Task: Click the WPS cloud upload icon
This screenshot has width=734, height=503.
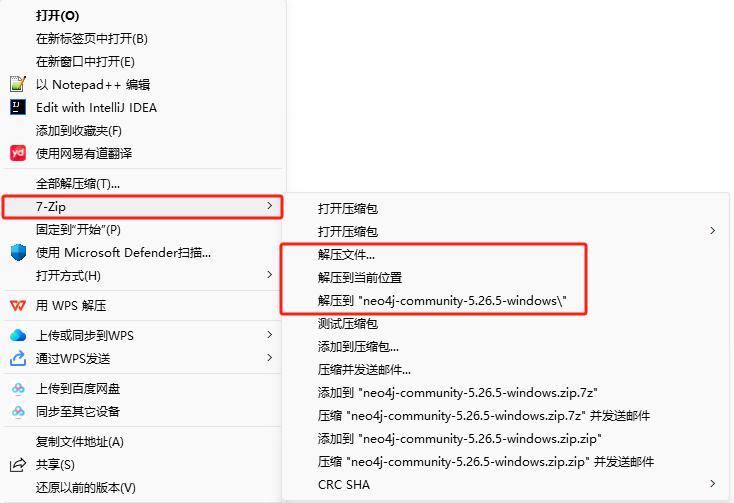Action: (x=18, y=335)
